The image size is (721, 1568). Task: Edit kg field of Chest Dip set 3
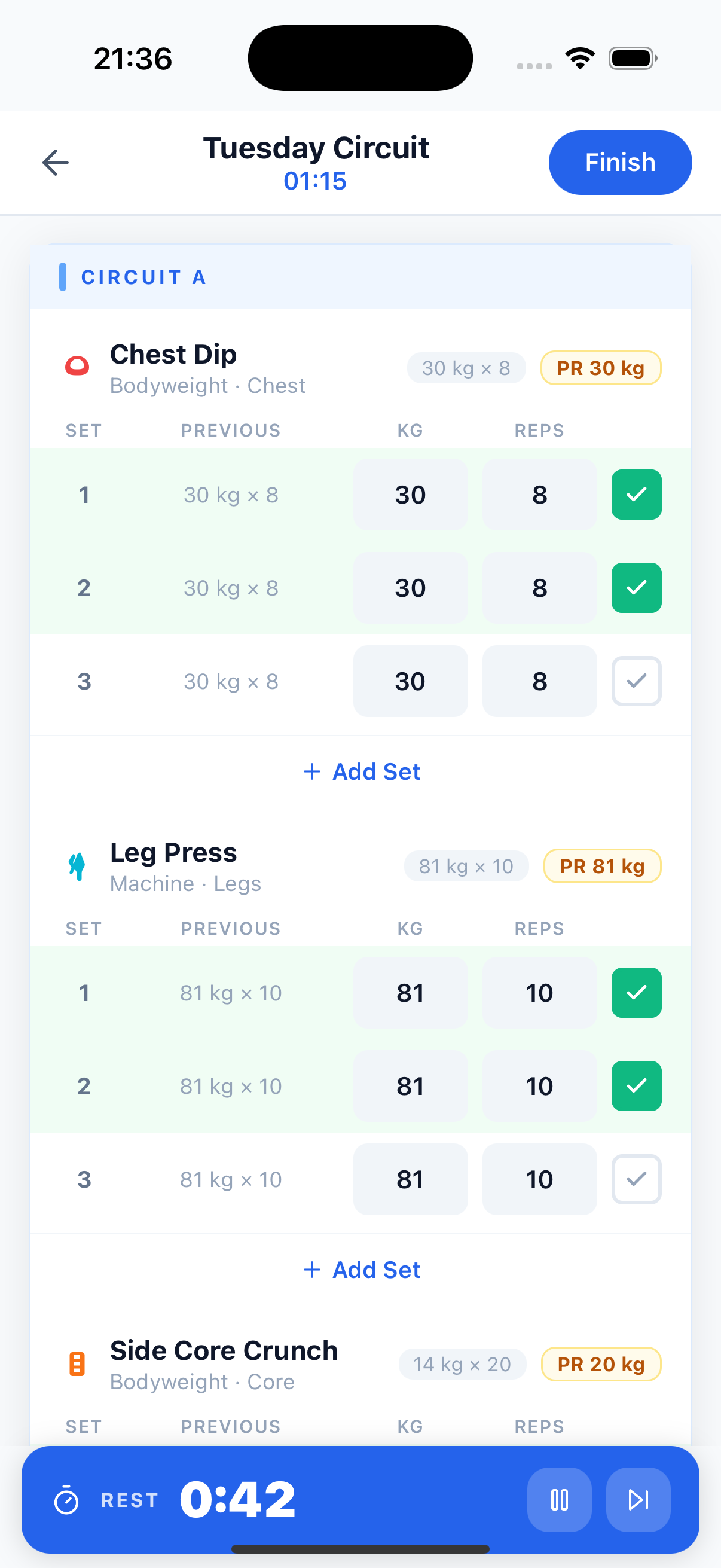pos(410,681)
